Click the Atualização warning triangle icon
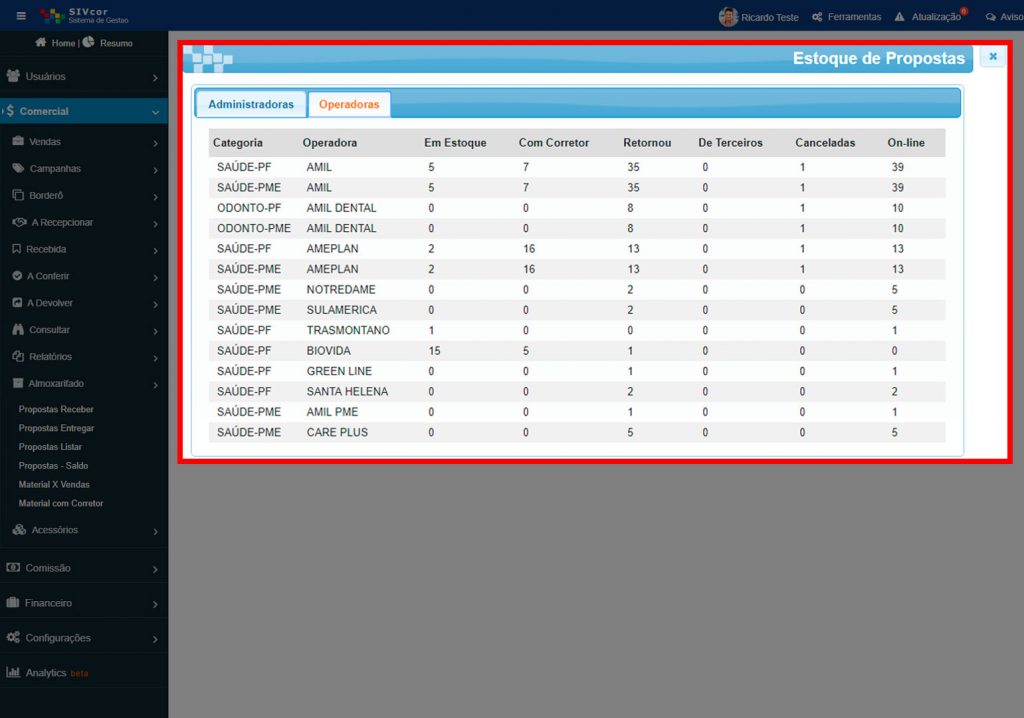The image size is (1024, 718). coord(899,16)
